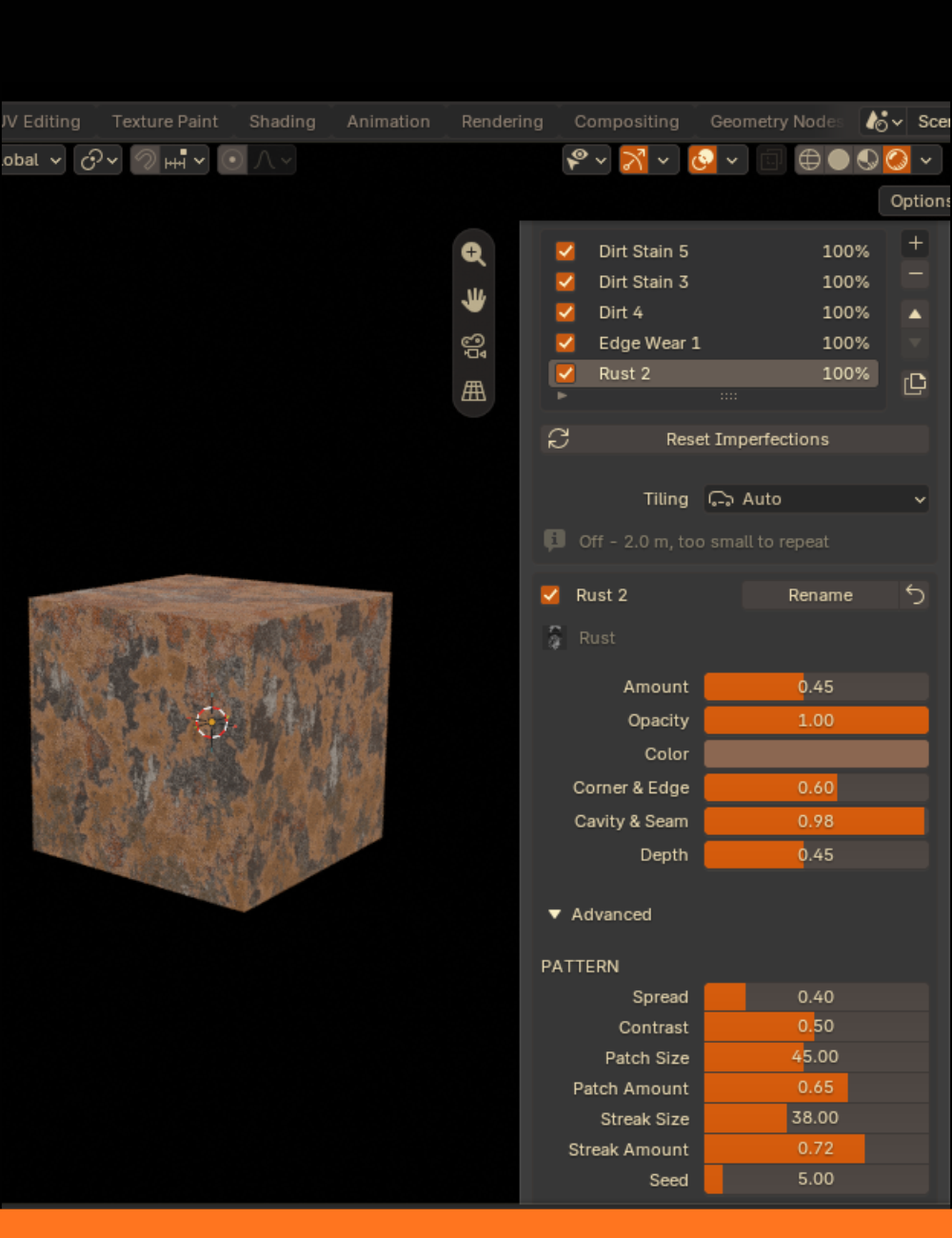Disable the Dirt Stain 3 checkbox
The image size is (952, 1238).
(565, 282)
